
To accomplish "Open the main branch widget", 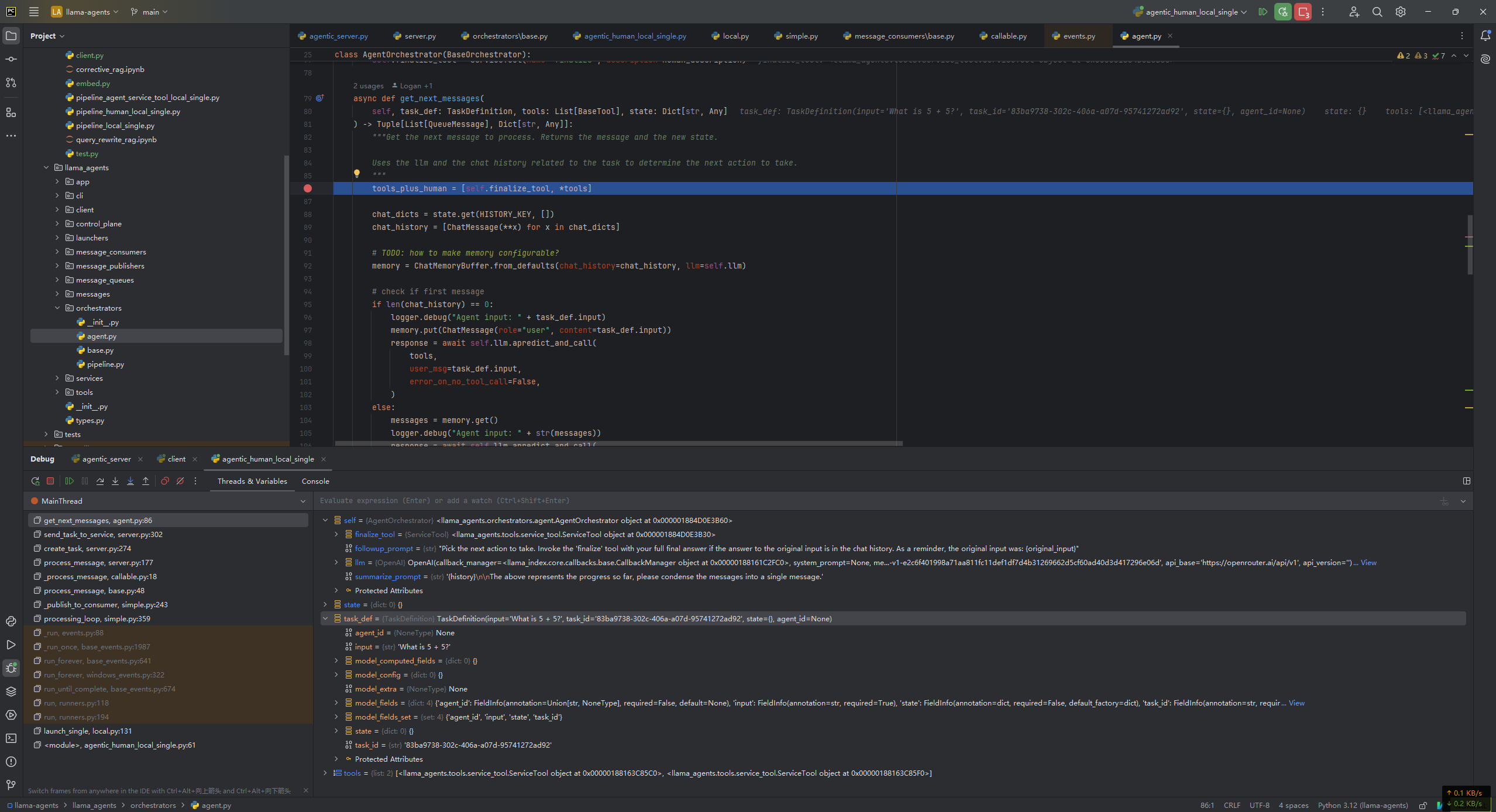I will 150,12.
